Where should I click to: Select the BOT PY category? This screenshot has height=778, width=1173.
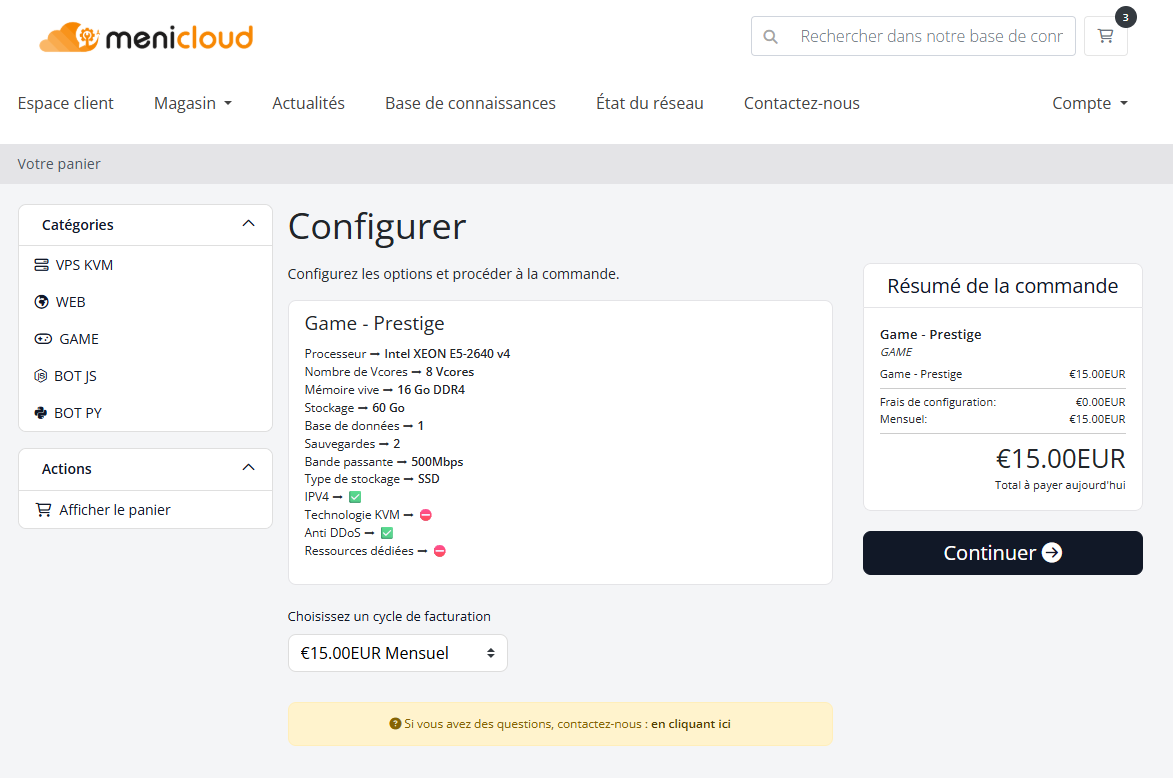[x=145, y=413]
